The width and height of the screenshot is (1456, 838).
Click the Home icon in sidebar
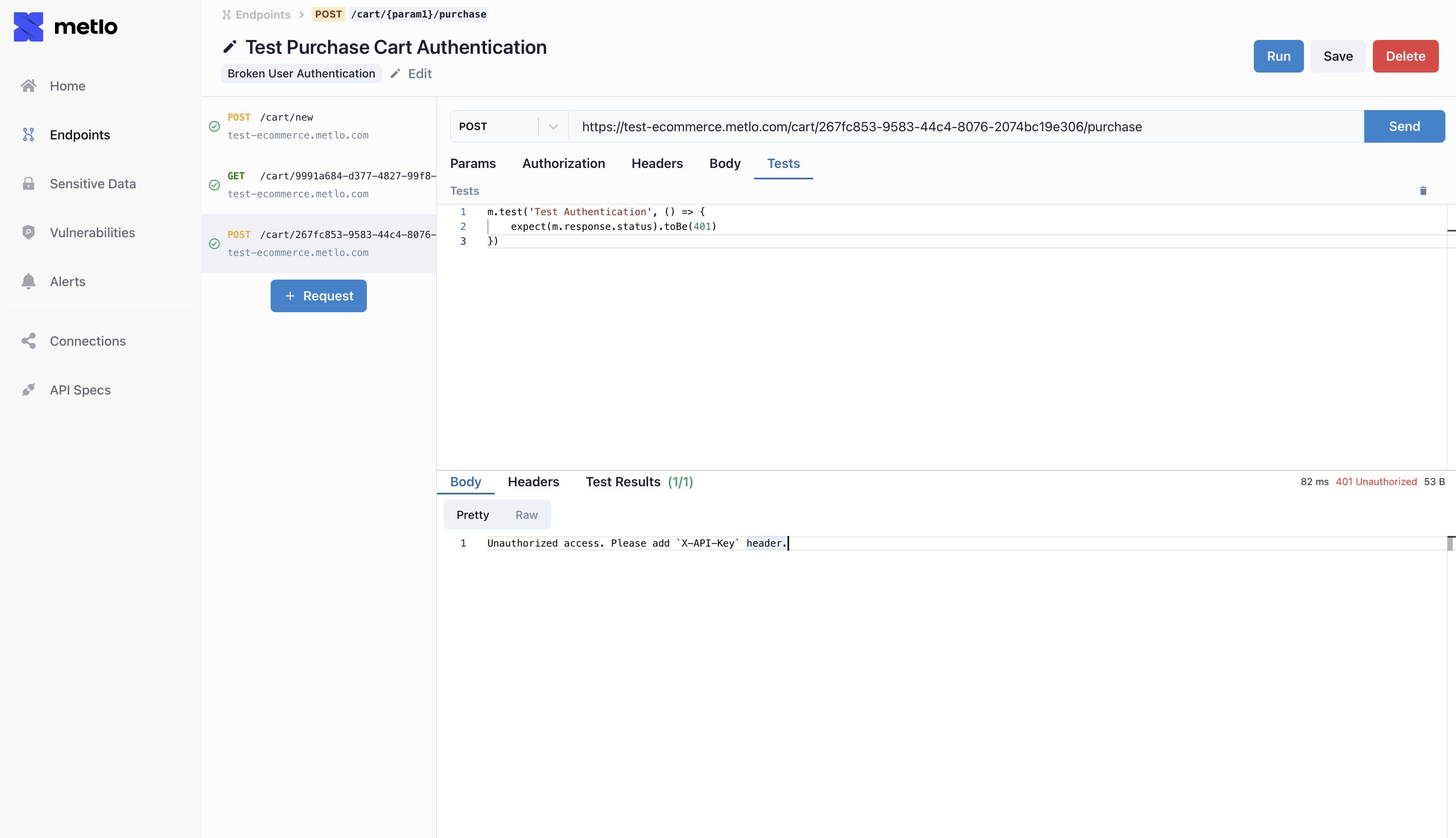coord(28,86)
